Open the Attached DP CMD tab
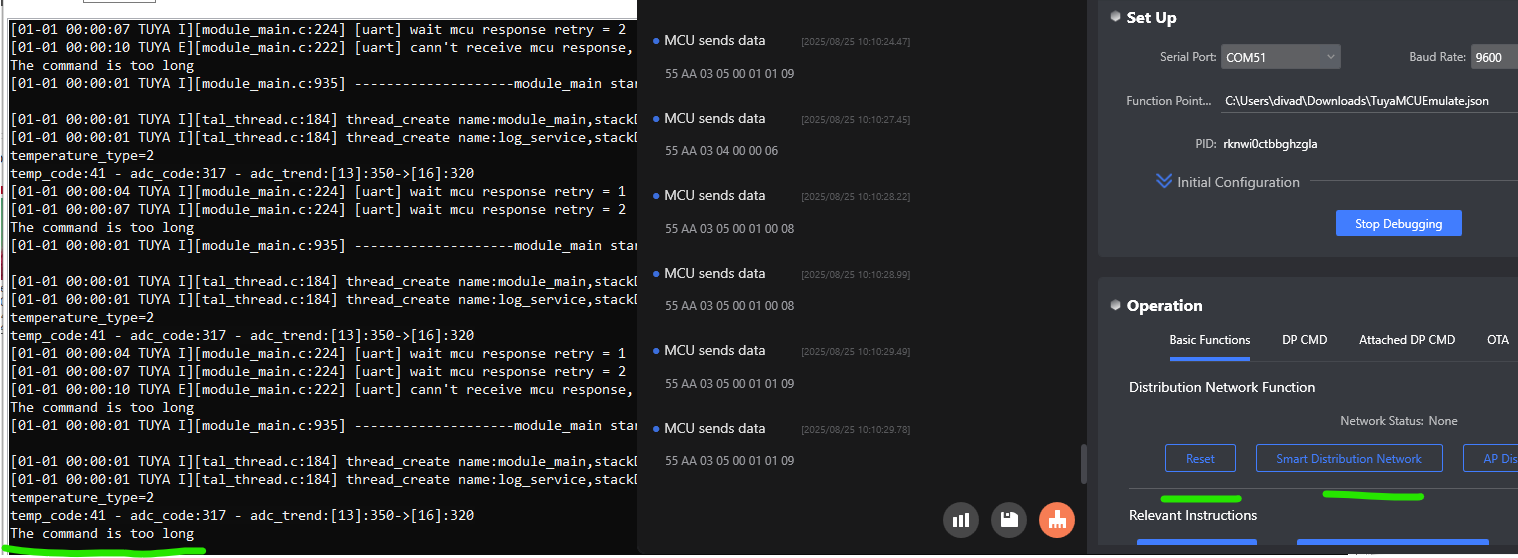 point(1406,340)
